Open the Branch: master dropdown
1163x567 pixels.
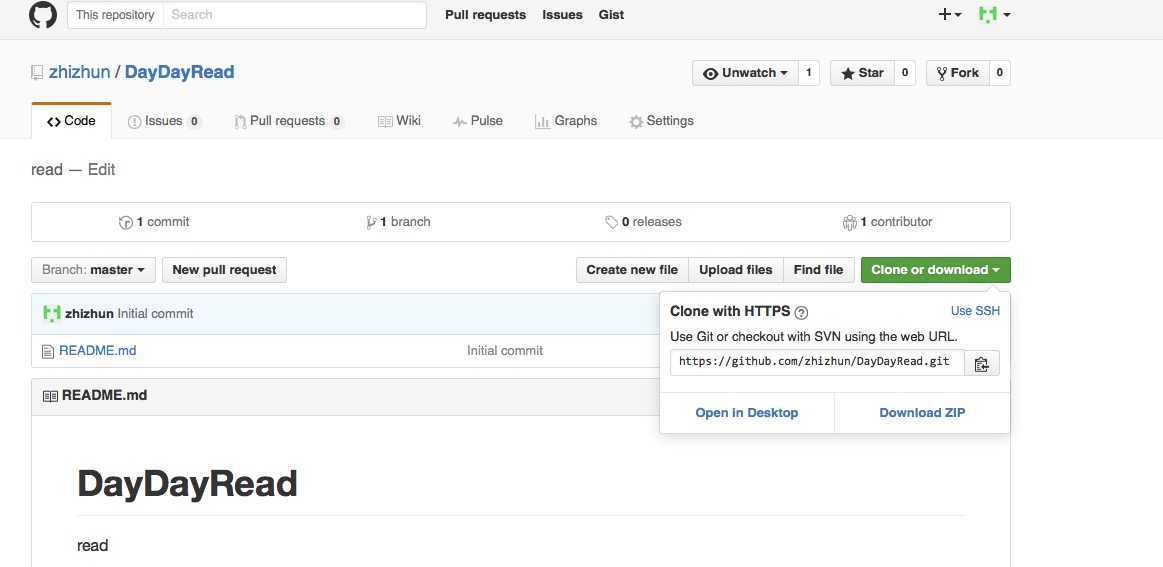[93, 270]
